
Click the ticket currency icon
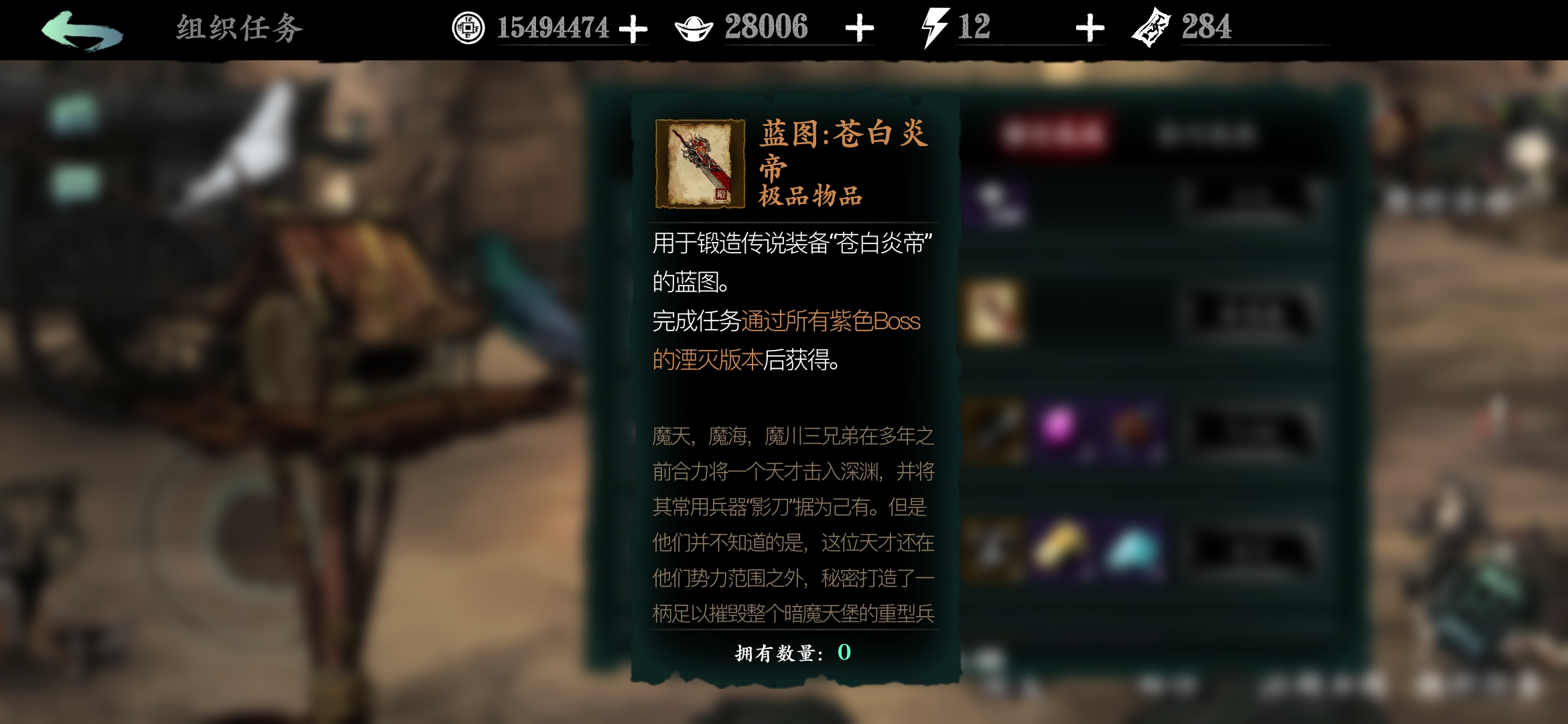1151,28
